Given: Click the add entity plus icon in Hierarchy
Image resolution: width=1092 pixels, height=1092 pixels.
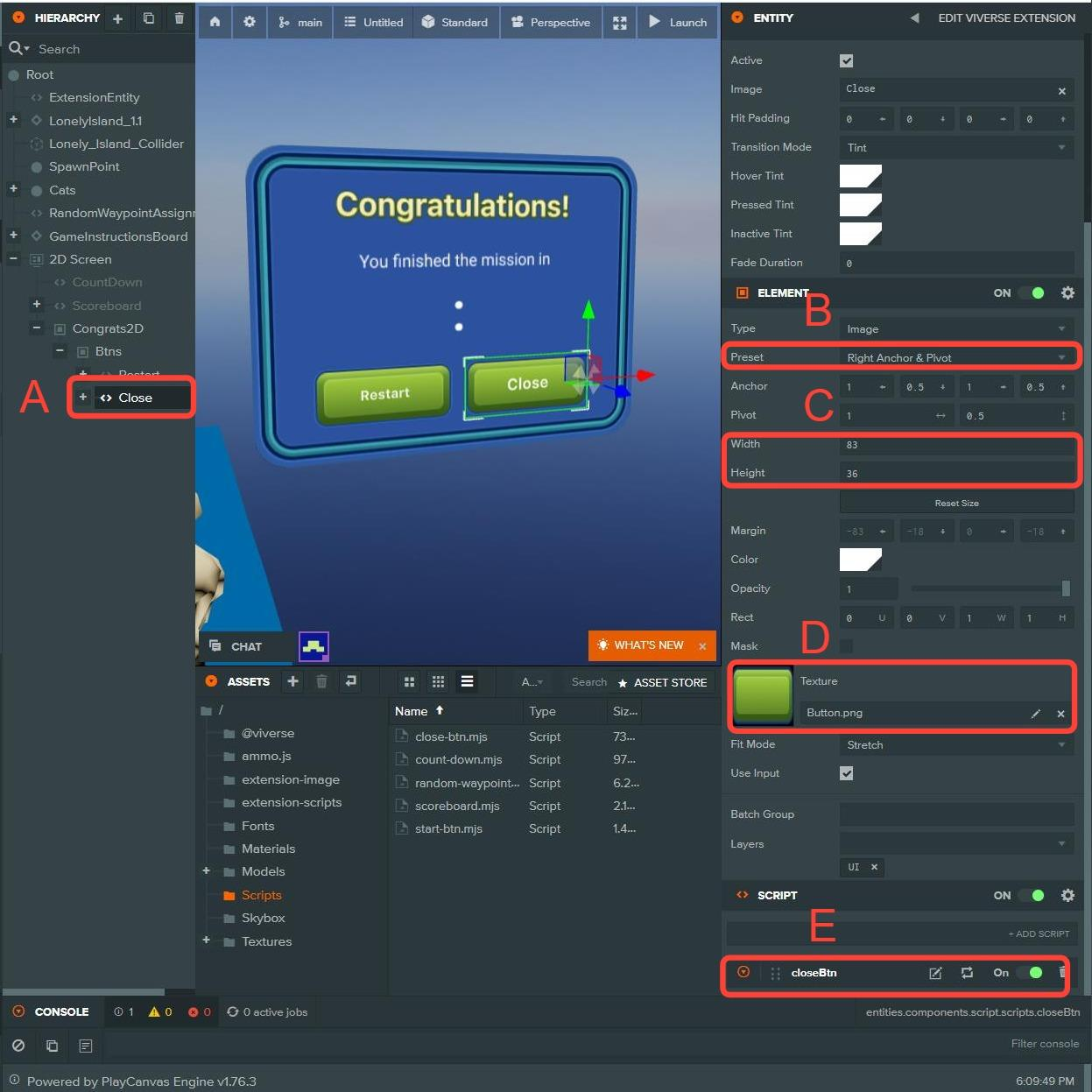Looking at the screenshot, I should 117,18.
